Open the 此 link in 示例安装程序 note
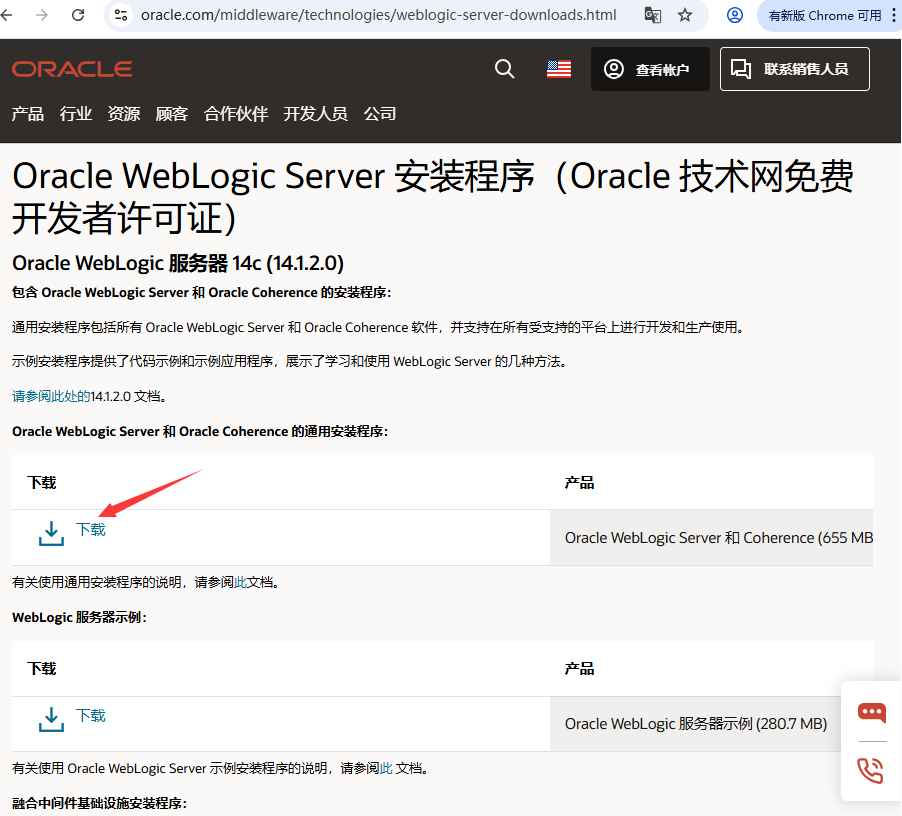This screenshot has width=902, height=816. pos(386,768)
